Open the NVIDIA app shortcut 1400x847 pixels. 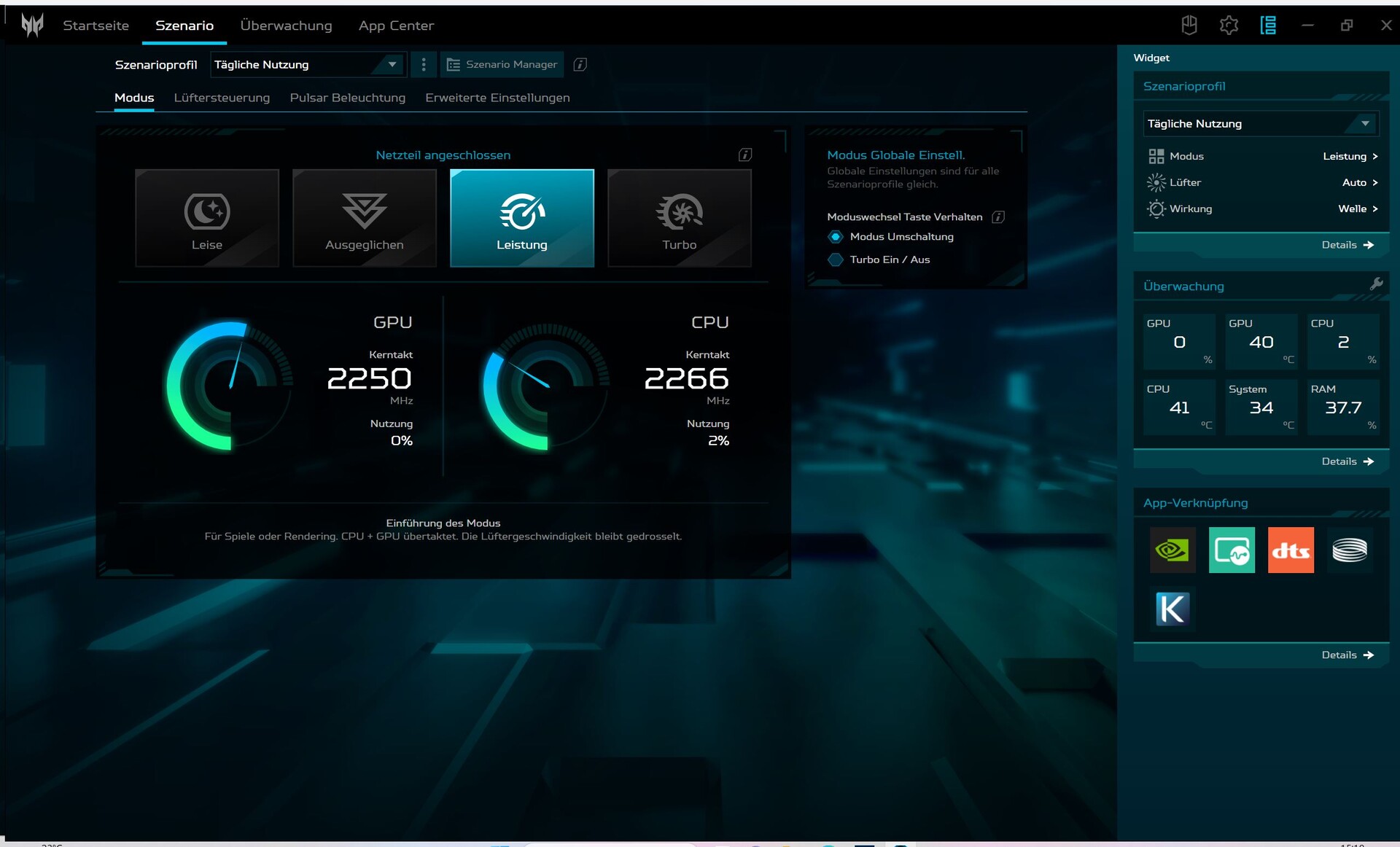[1172, 550]
